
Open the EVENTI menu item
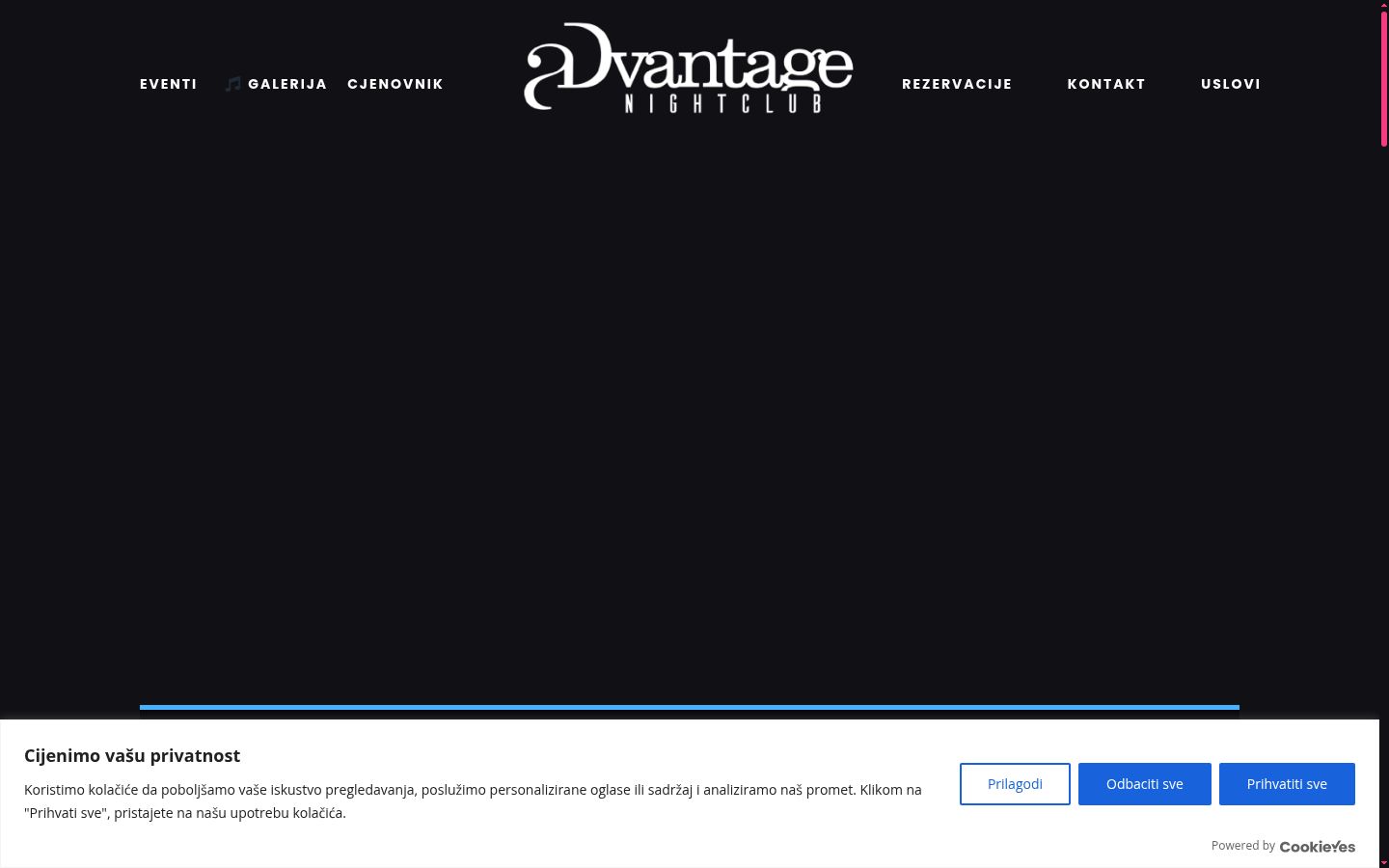coord(168,84)
